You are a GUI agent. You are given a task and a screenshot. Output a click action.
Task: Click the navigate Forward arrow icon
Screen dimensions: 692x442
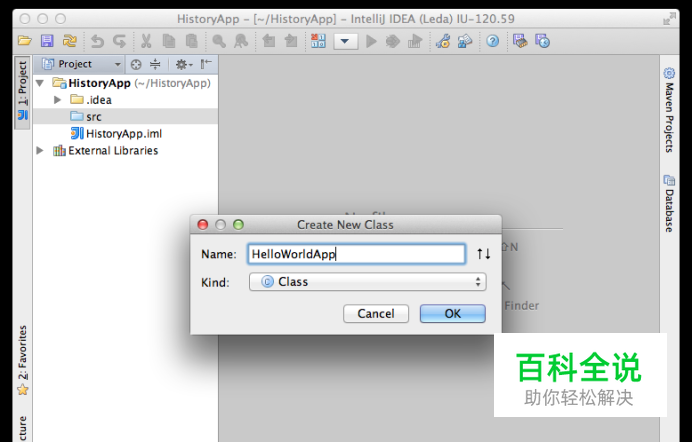[x=291, y=41]
